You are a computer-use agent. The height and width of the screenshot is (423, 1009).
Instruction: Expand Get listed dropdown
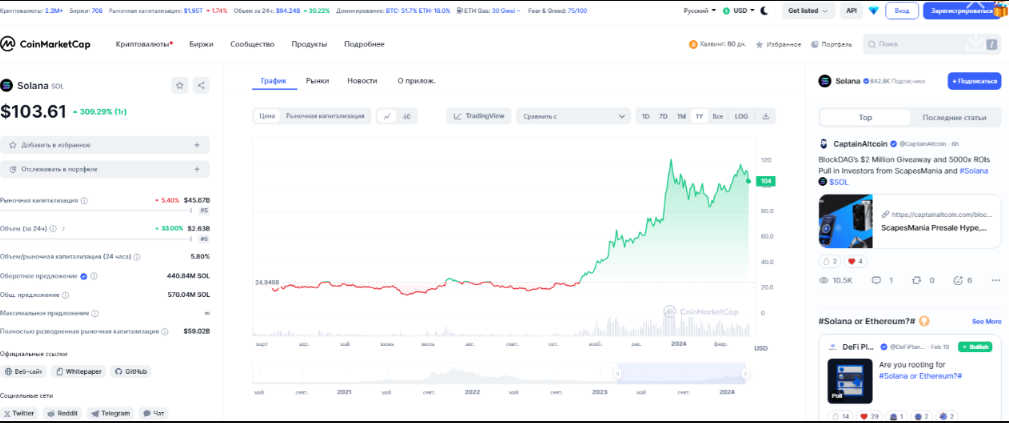(x=808, y=11)
